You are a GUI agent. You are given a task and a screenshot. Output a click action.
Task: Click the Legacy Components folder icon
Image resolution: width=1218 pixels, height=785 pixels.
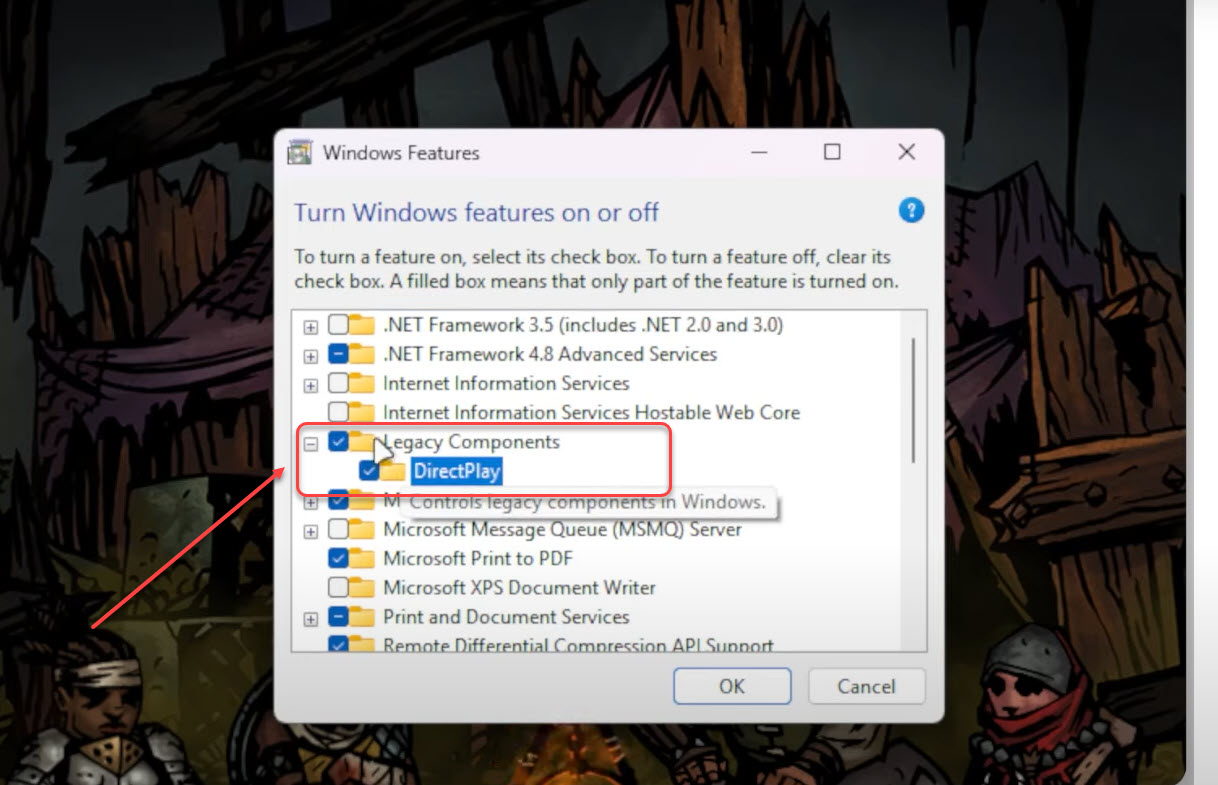pyautogui.click(x=360, y=441)
